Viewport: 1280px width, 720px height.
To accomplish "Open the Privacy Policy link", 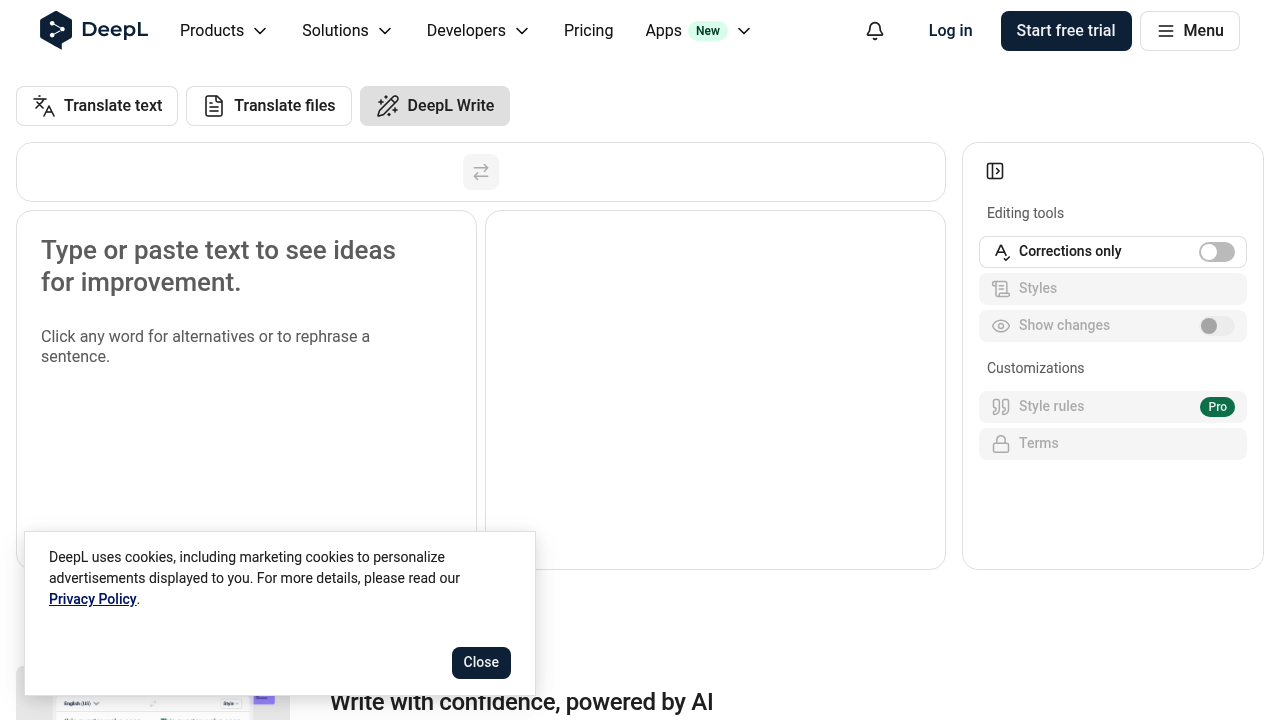I will (x=93, y=599).
